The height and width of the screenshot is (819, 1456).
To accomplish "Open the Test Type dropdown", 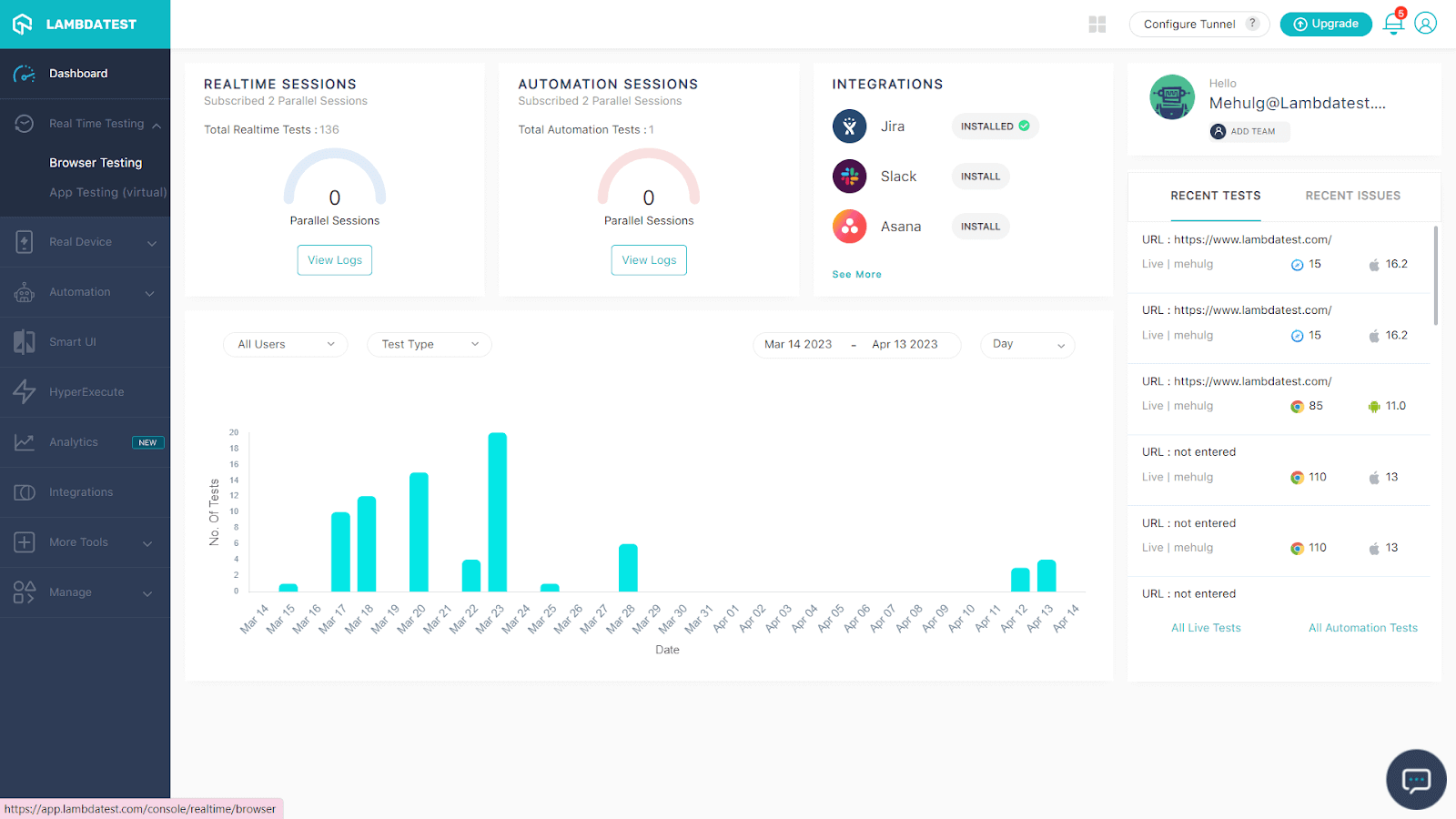I will [x=430, y=345].
